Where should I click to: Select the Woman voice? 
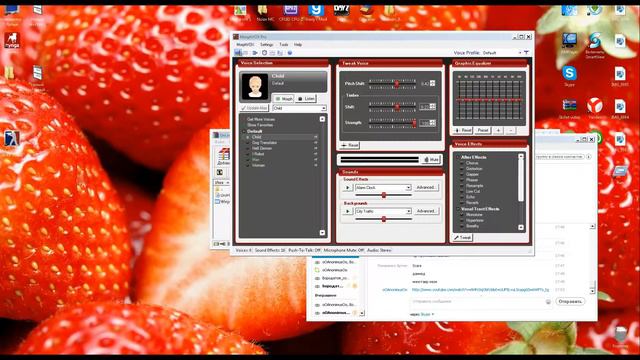click(258, 165)
